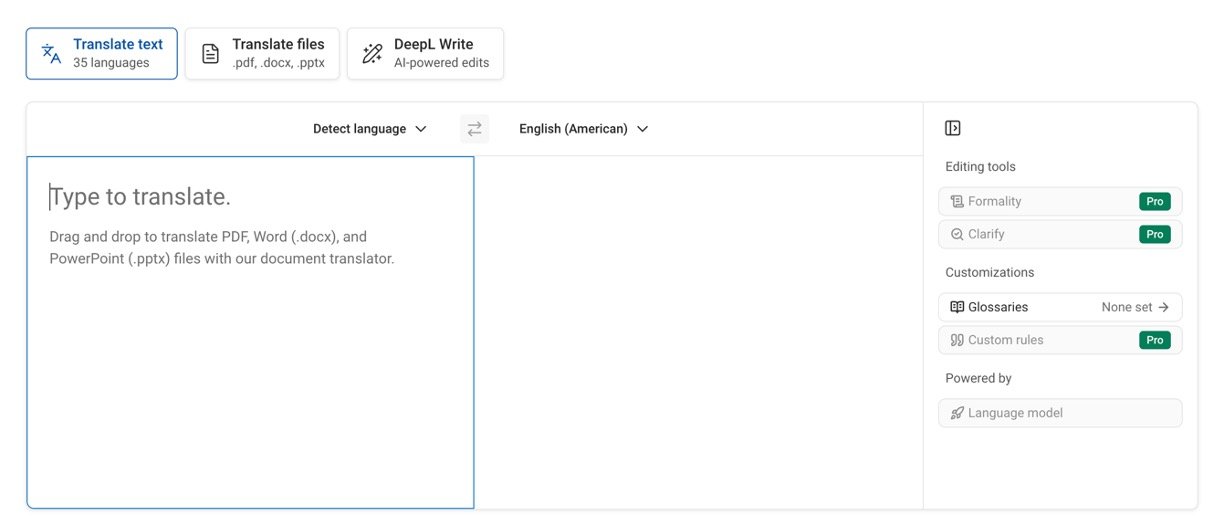Image resolution: width=1224 pixels, height=516 pixels.
Task: Click the translate text language icon
Action: tap(51, 54)
